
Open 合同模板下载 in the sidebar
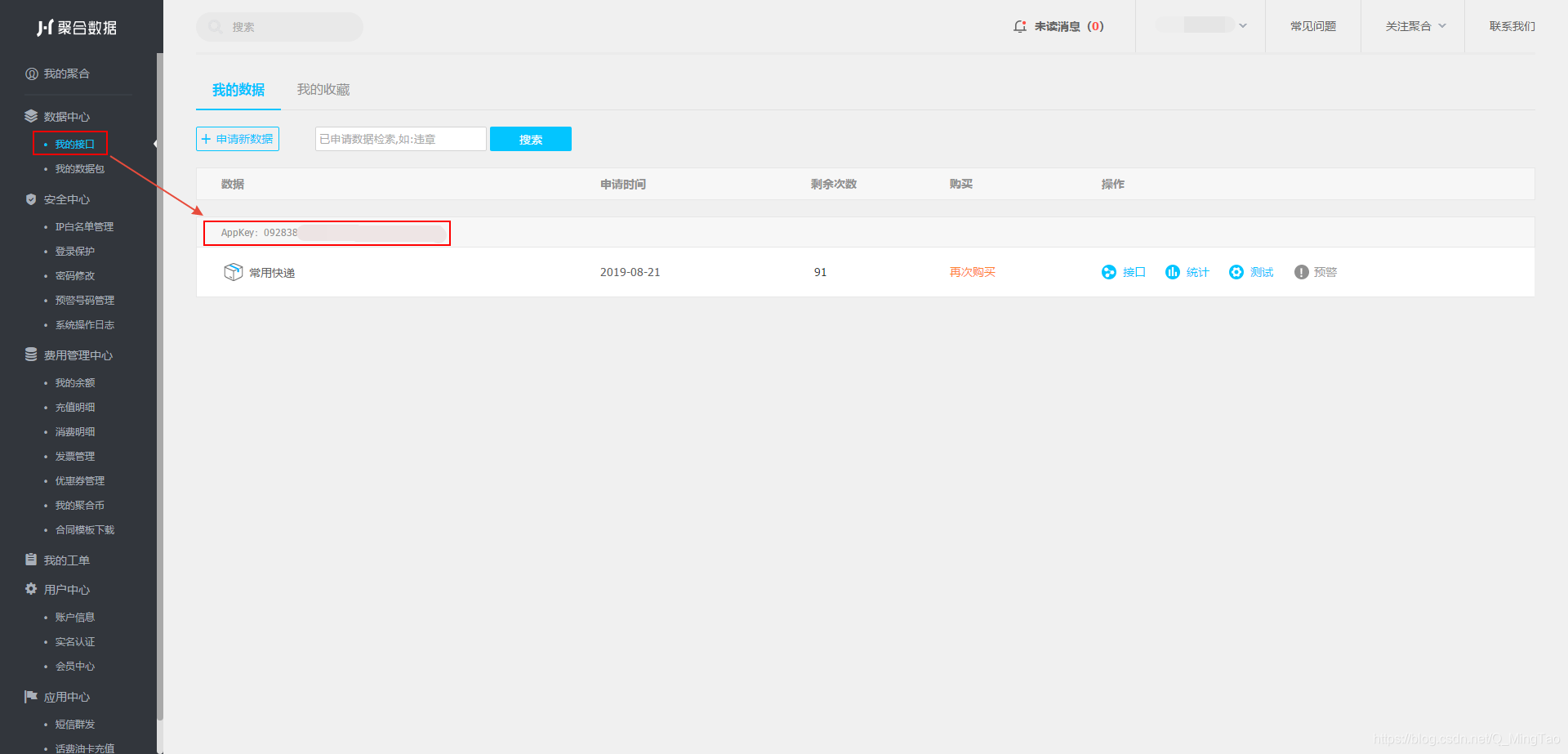point(85,529)
